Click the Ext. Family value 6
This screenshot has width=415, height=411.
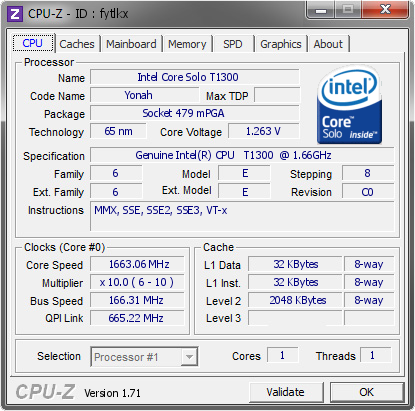point(116,192)
